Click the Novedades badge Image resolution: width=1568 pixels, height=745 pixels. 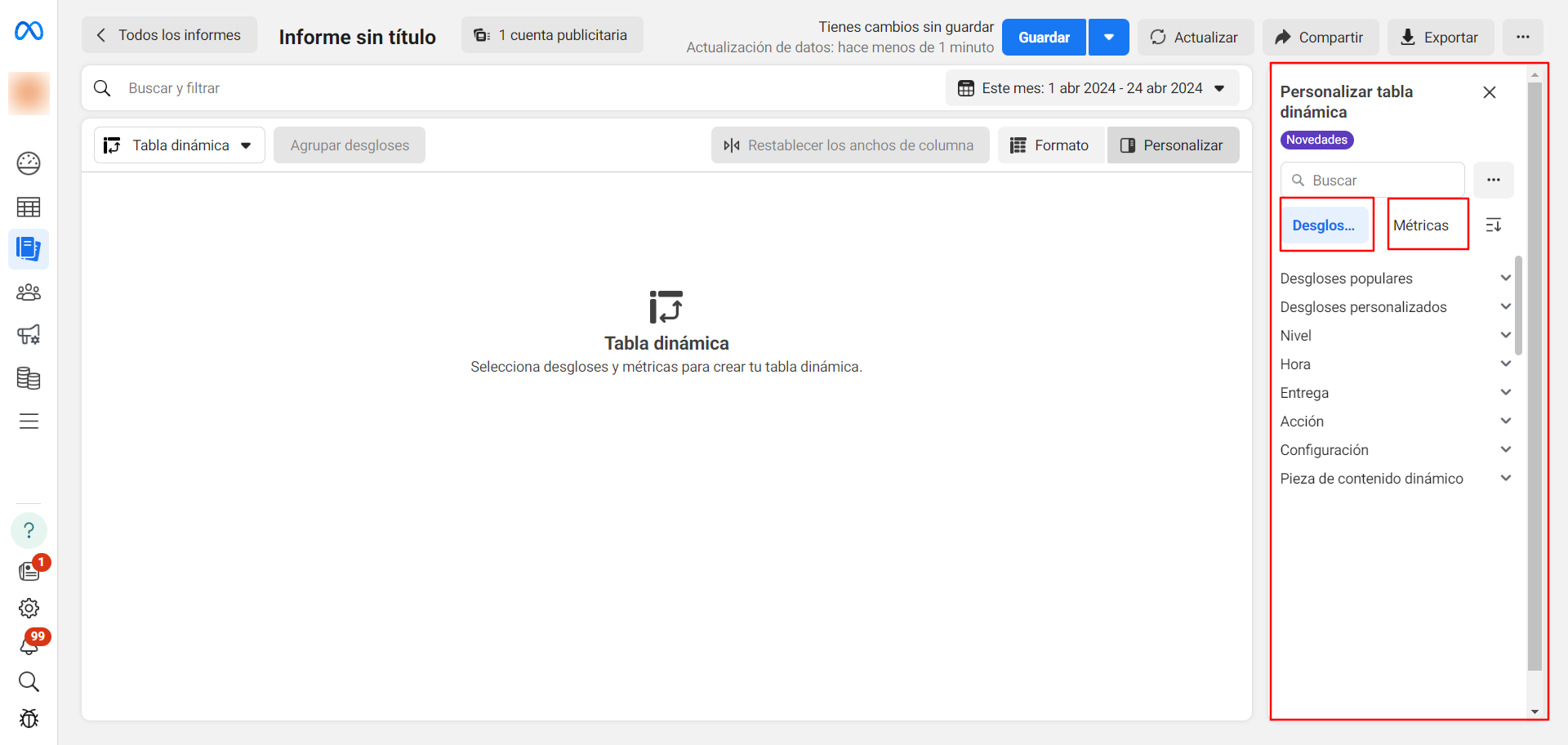1316,140
